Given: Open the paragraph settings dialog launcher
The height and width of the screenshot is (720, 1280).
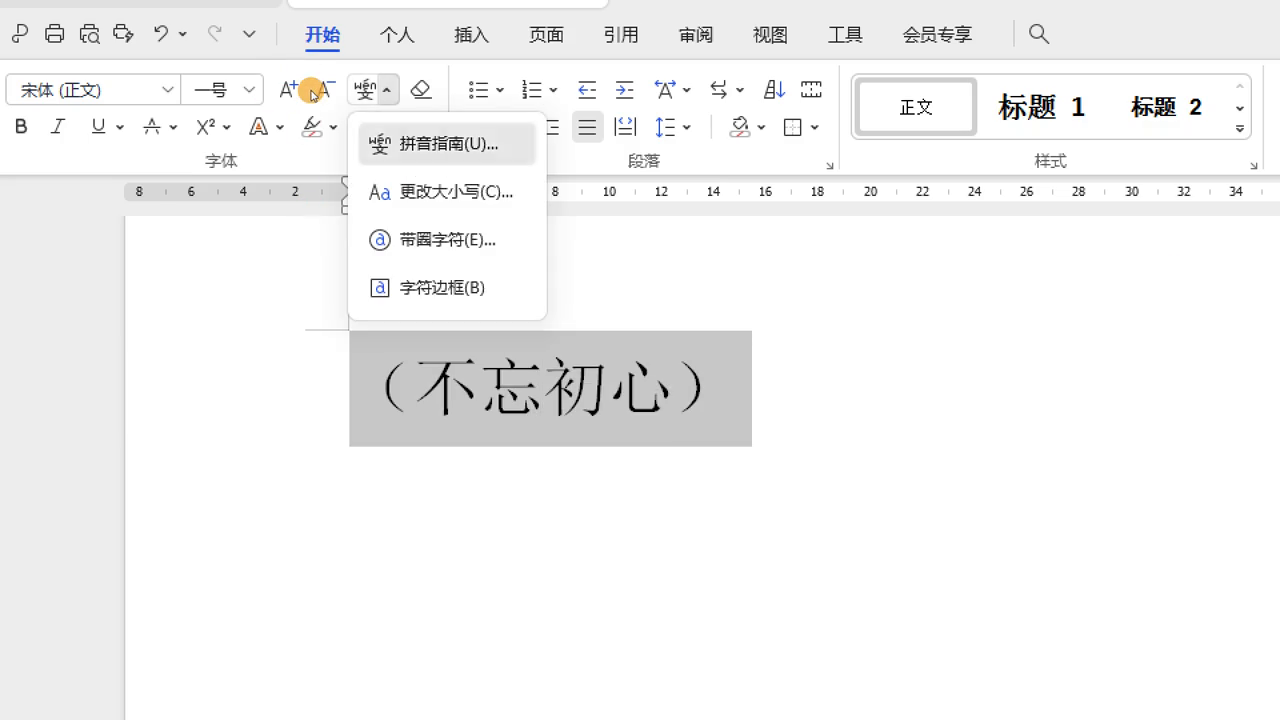Looking at the screenshot, I should pos(830,165).
